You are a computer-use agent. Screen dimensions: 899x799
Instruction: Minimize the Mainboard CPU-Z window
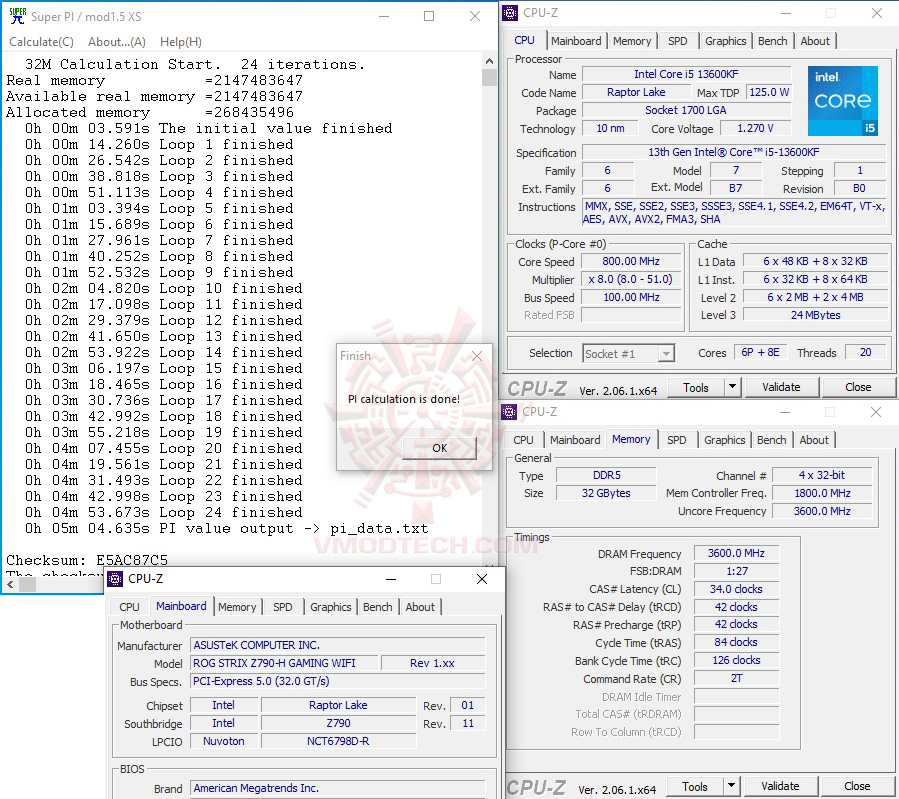tap(391, 579)
